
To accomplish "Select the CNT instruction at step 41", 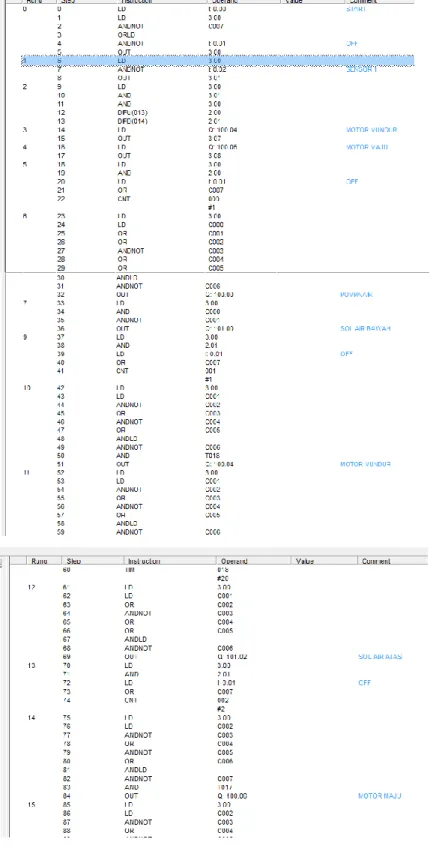I will pyautogui.click(x=122, y=371).
